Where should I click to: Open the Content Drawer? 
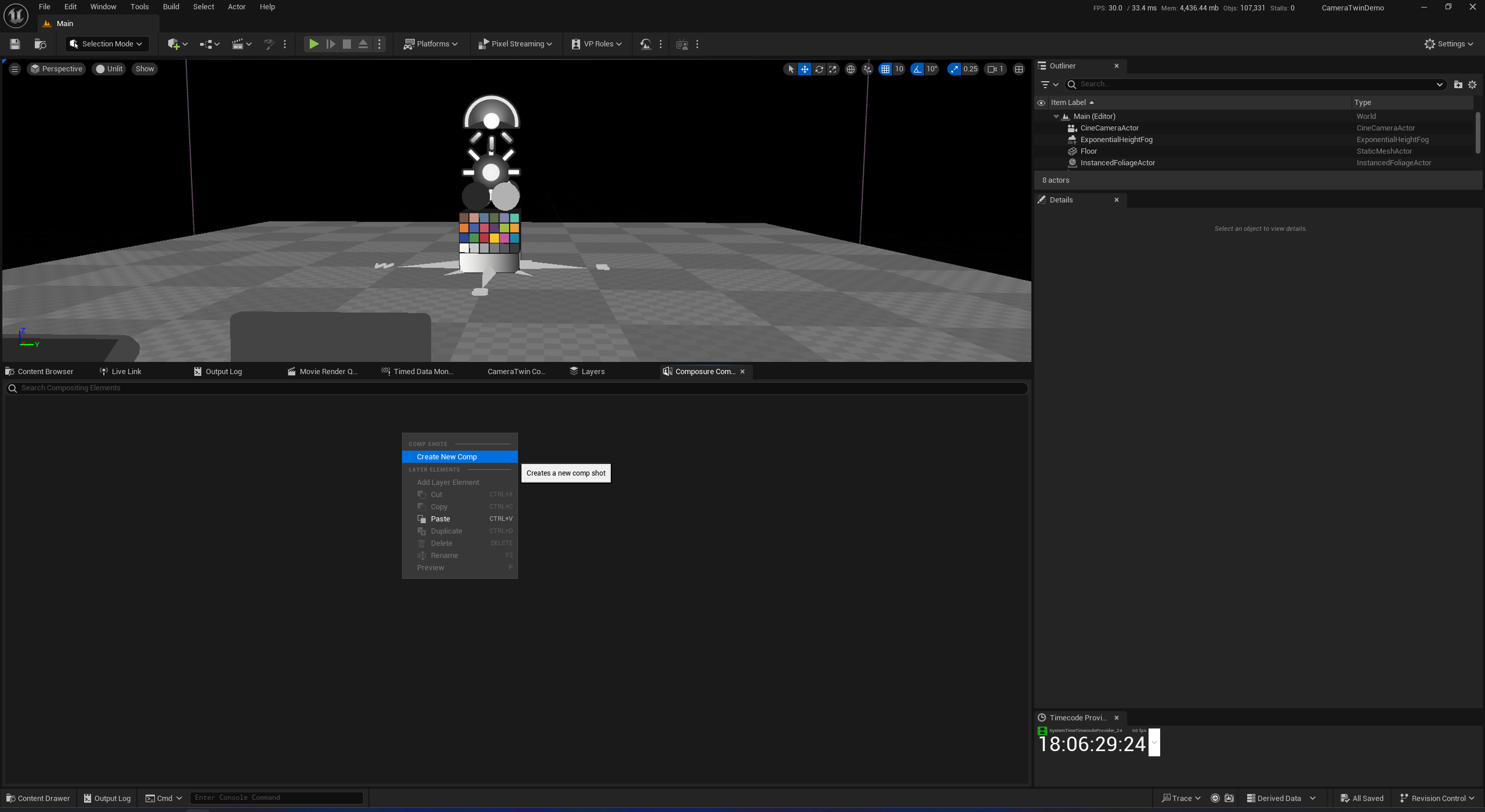pos(38,799)
